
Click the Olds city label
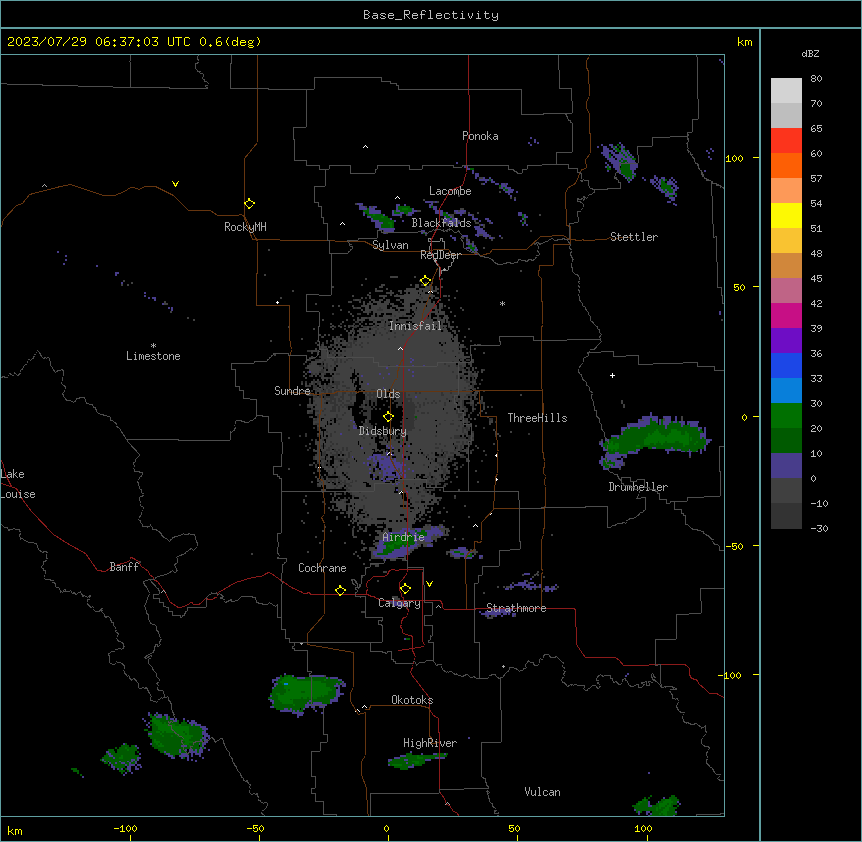(x=388, y=394)
